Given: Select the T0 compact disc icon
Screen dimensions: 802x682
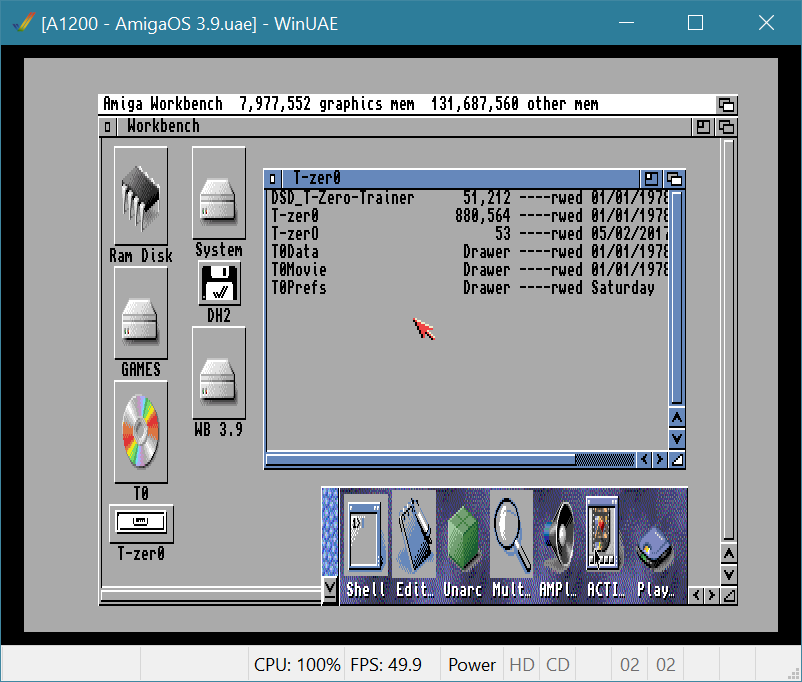Looking at the screenshot, I should coord(141,432).
